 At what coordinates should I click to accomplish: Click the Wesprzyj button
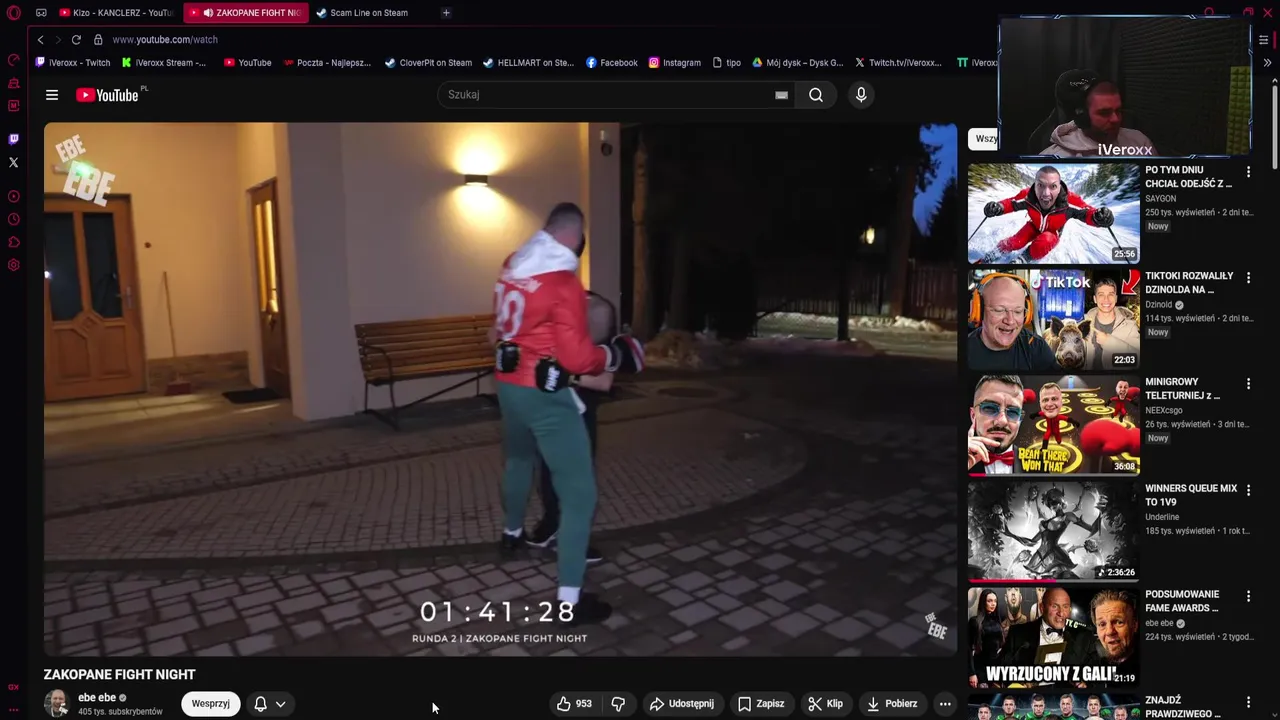[x=211, y=704]
